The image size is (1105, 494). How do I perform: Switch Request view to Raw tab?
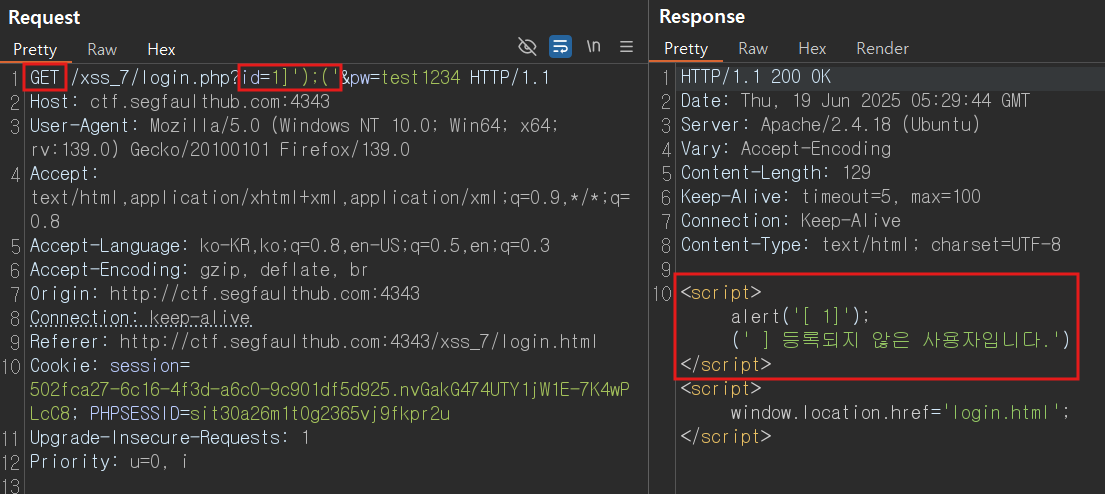click(x=102, y=49)
